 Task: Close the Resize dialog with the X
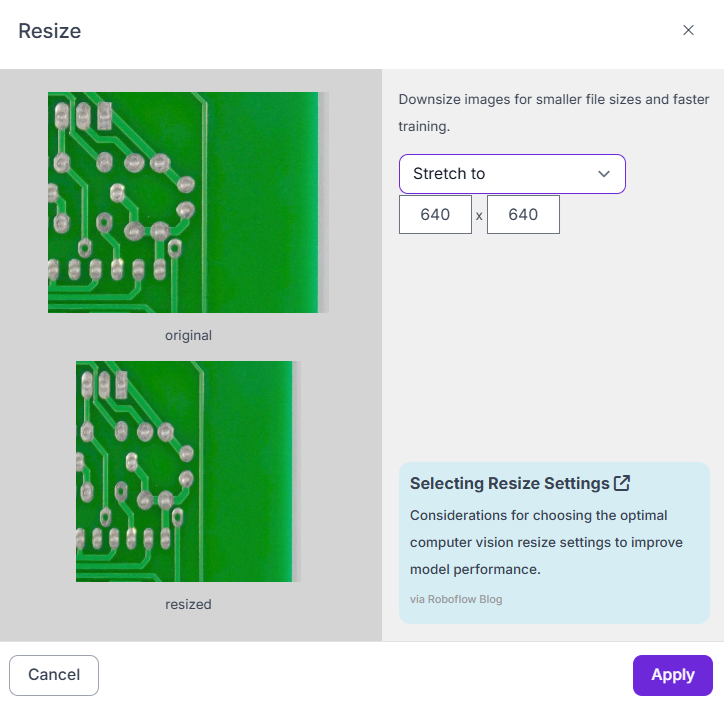point(688,30)
